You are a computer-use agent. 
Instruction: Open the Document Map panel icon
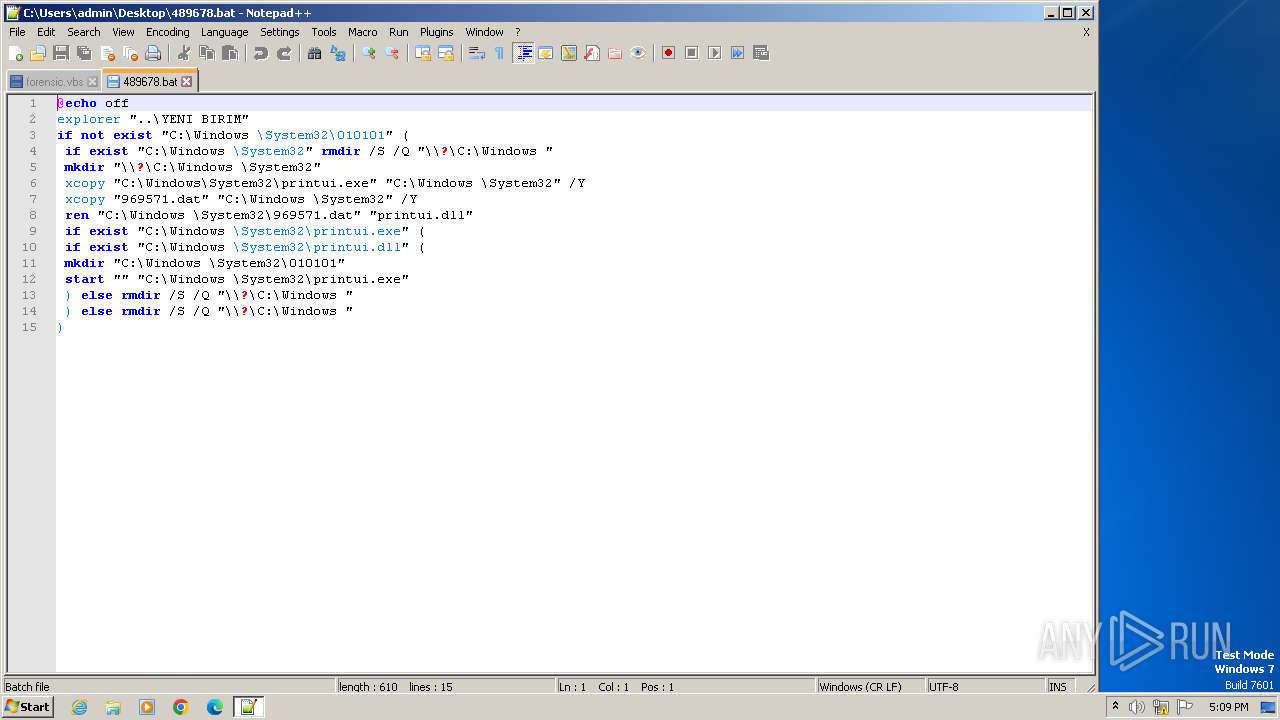tap(568, 53)
